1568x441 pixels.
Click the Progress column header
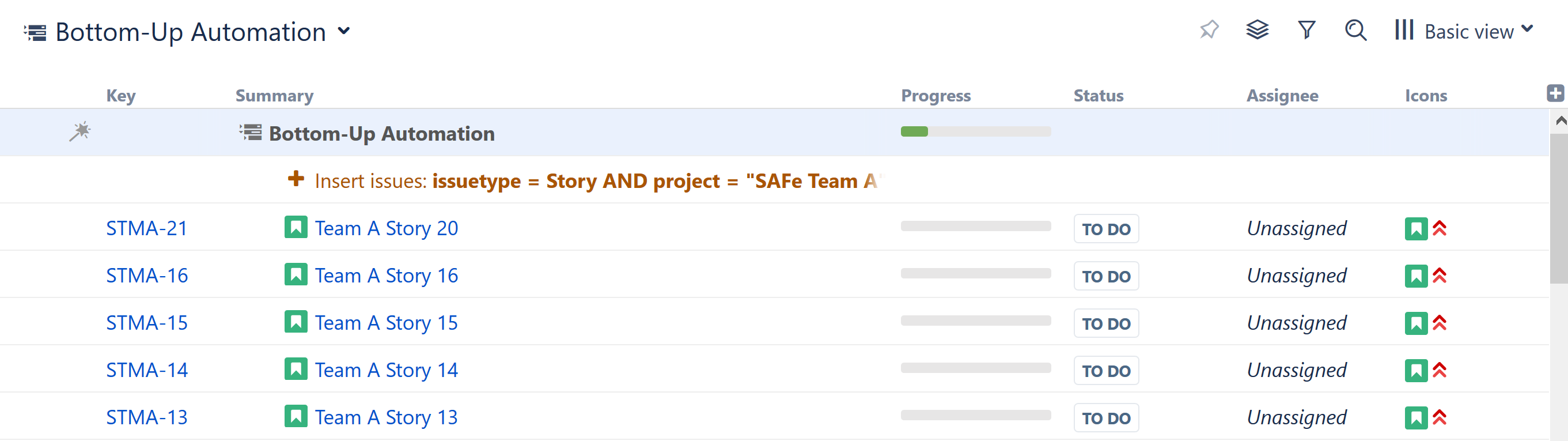coord(936,96)
